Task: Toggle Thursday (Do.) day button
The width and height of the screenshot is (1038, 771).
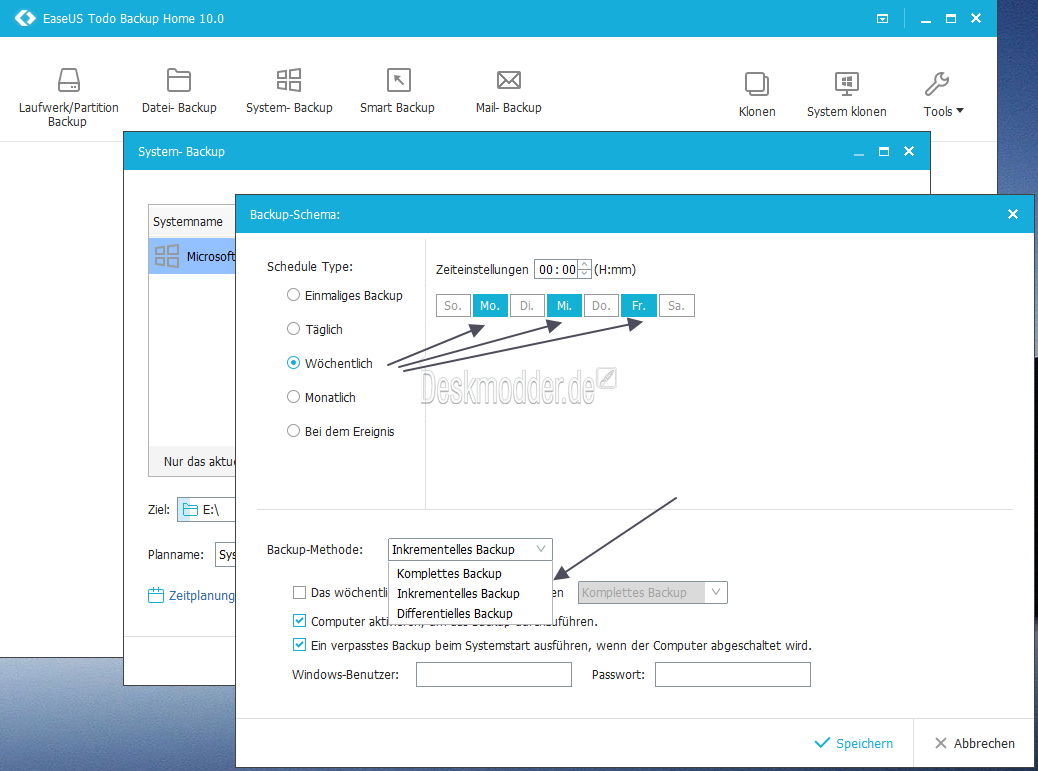Action: [601, 306]
